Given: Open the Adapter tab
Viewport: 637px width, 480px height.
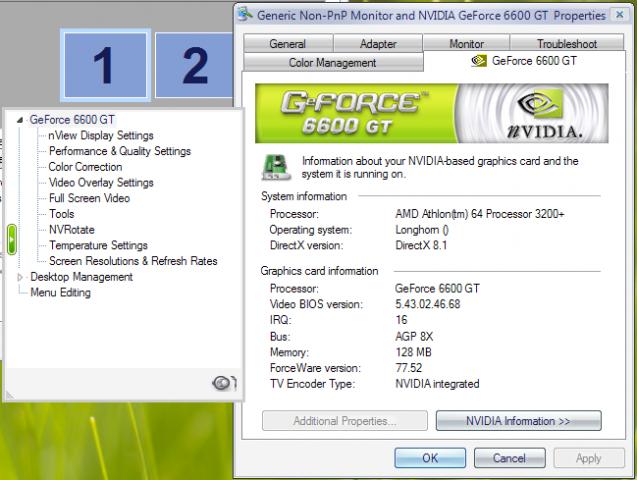Looking at the screenshot, I should 378,43.
